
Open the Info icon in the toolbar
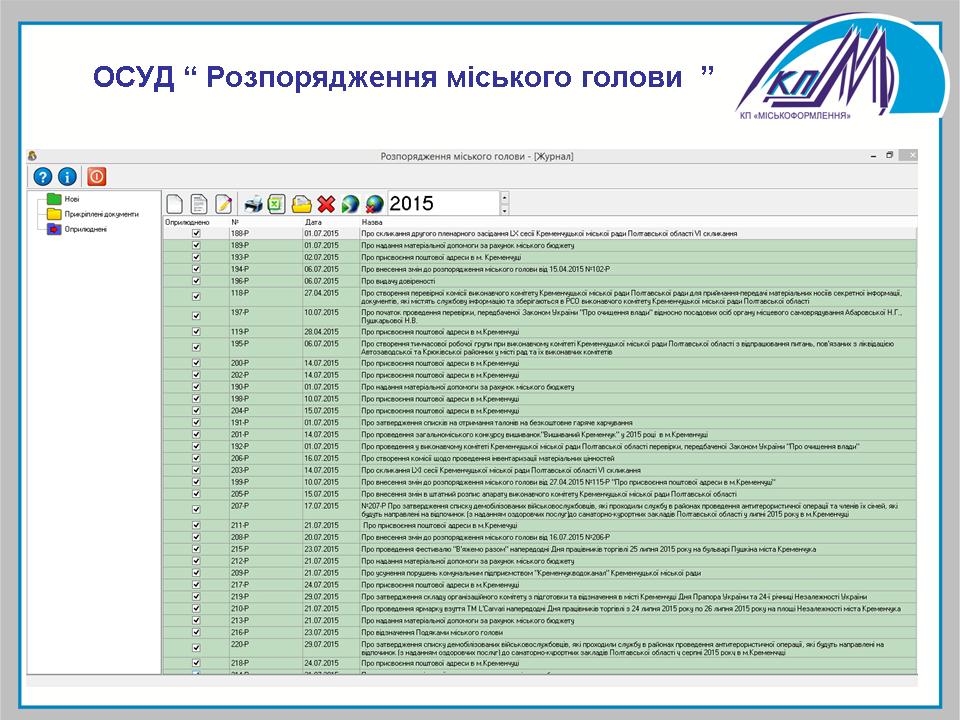click(x=68, y=176)
